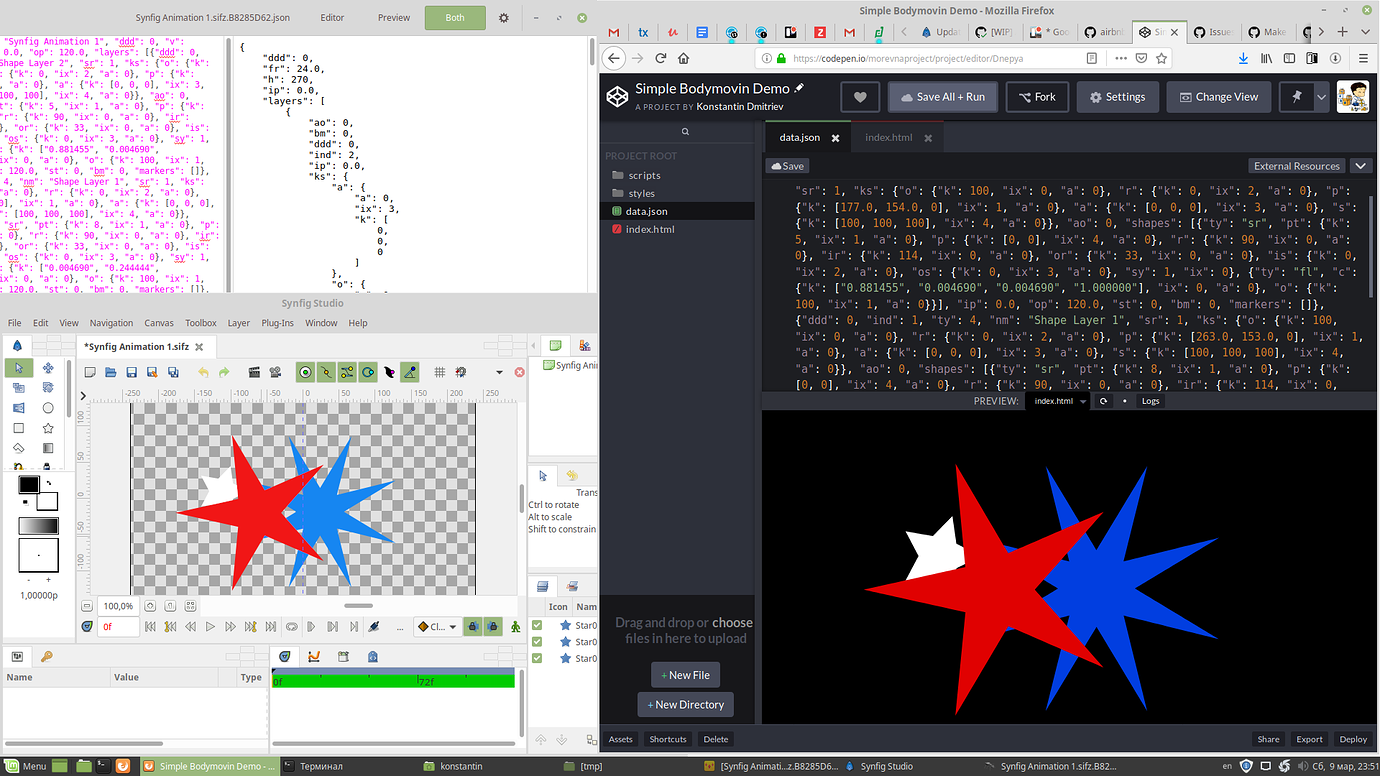Select the Gradient tool in Synfig
This screenshot has height=776, width=1380.
[47, 448]
